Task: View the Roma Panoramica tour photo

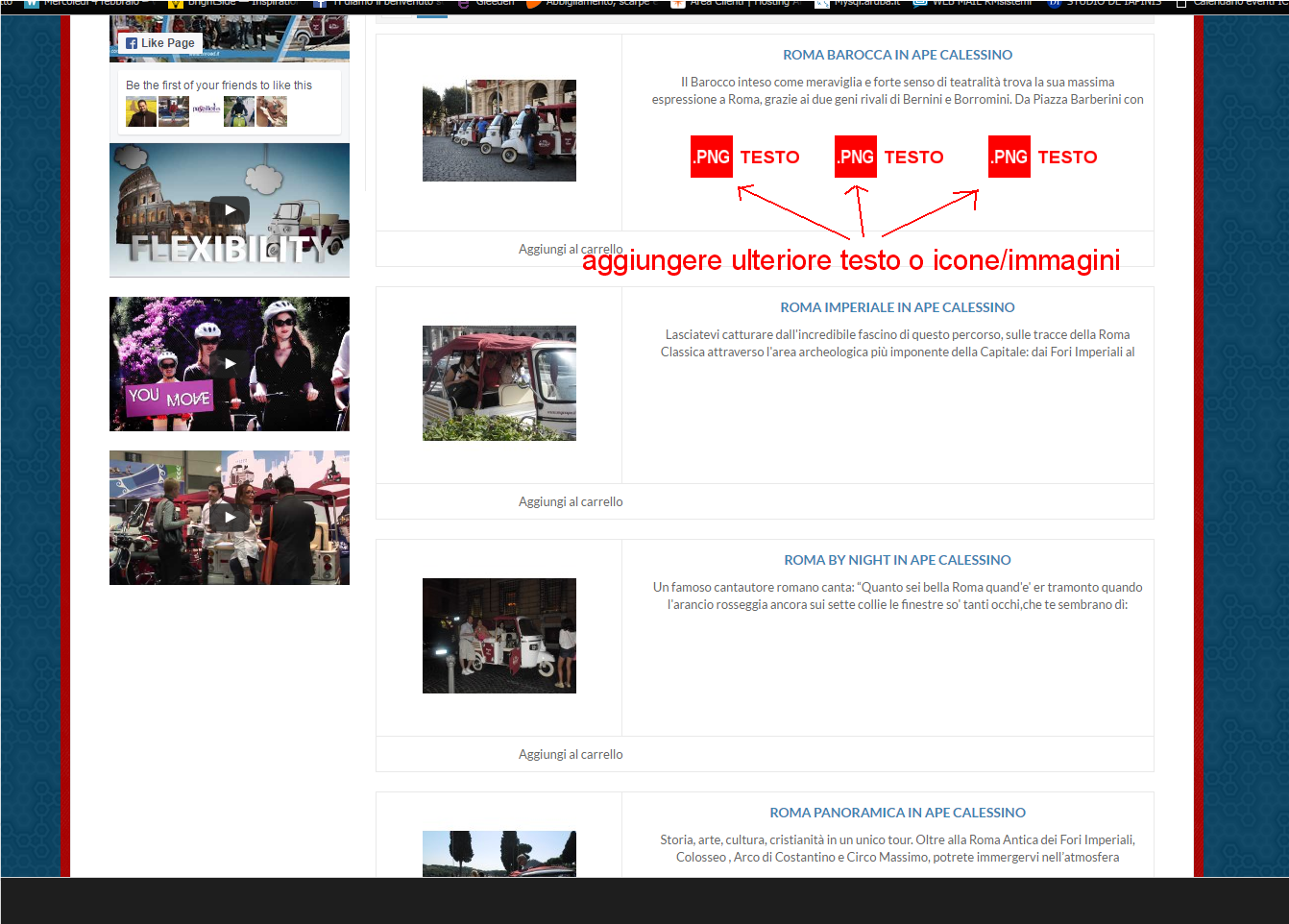Action: click(499, 854)
